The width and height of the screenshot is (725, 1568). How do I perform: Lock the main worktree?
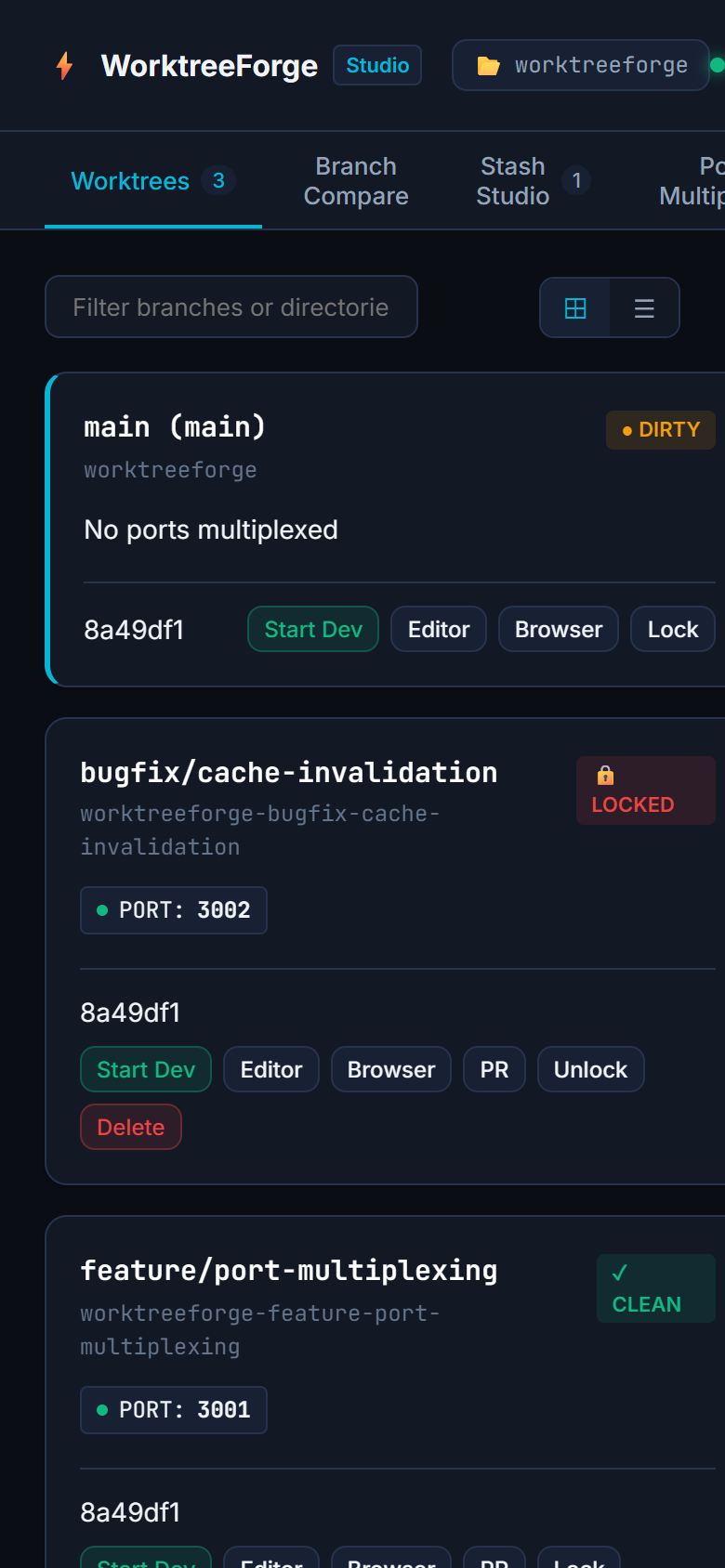click(x=673, y=629)
